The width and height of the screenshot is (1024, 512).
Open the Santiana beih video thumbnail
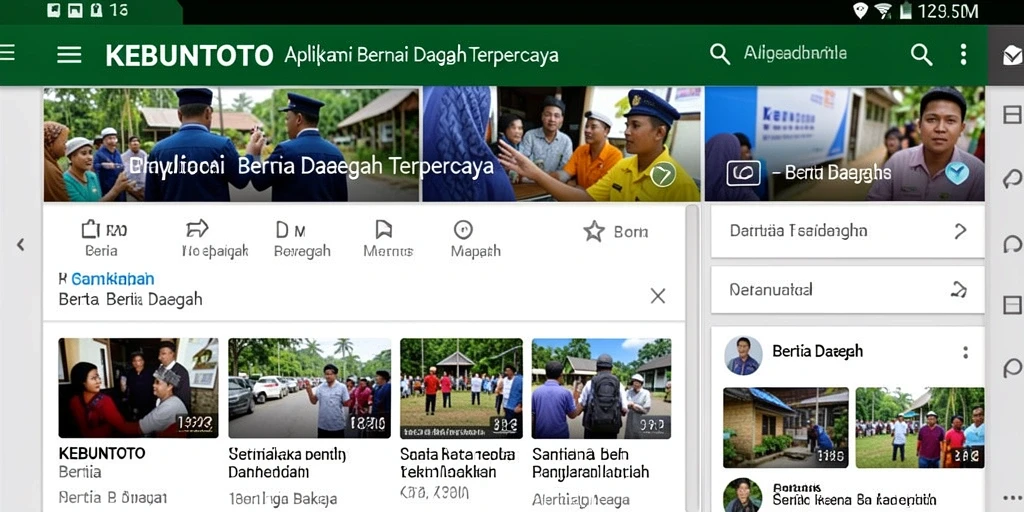(x=601, y=387)
